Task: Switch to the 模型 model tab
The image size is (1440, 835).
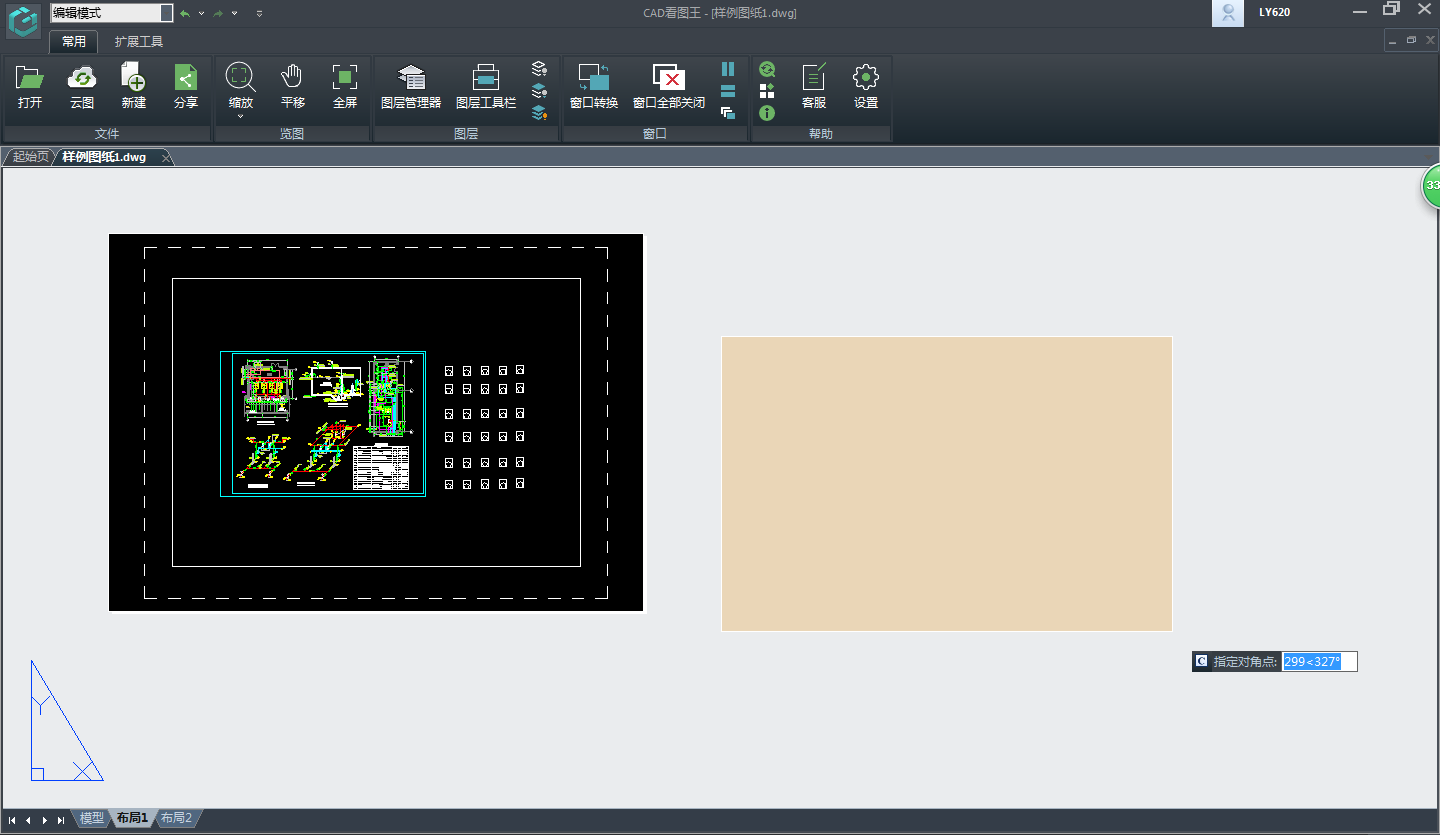Action: [x=91, y=818]
